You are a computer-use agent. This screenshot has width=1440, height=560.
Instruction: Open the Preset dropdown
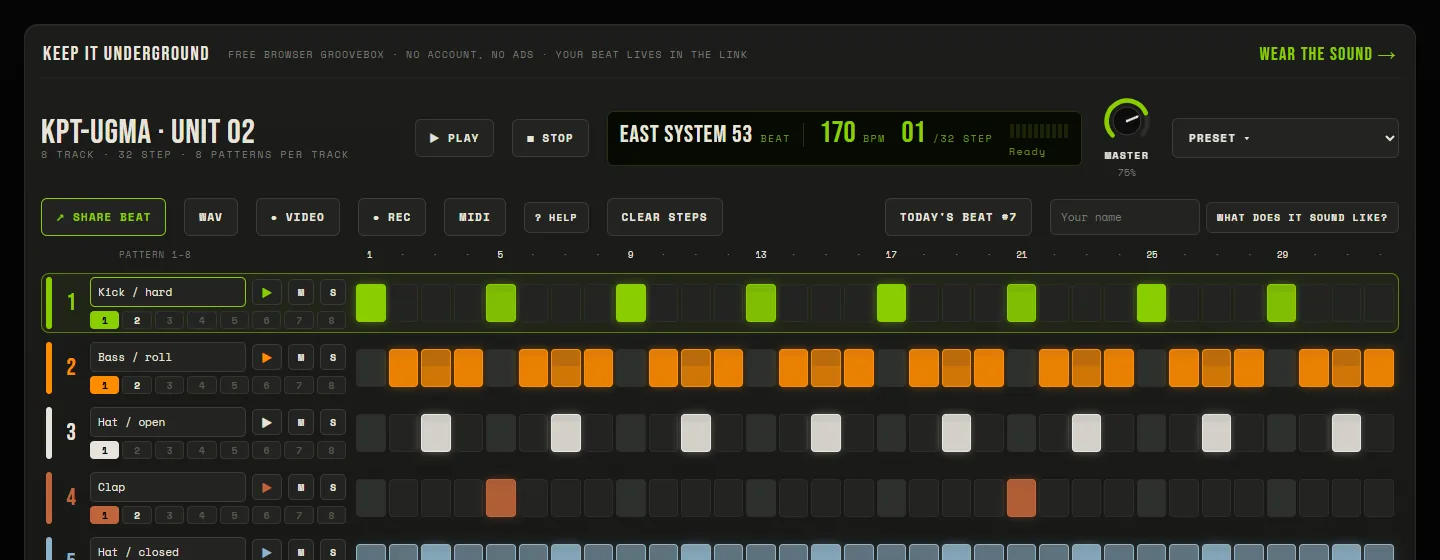pos(1285,138)
